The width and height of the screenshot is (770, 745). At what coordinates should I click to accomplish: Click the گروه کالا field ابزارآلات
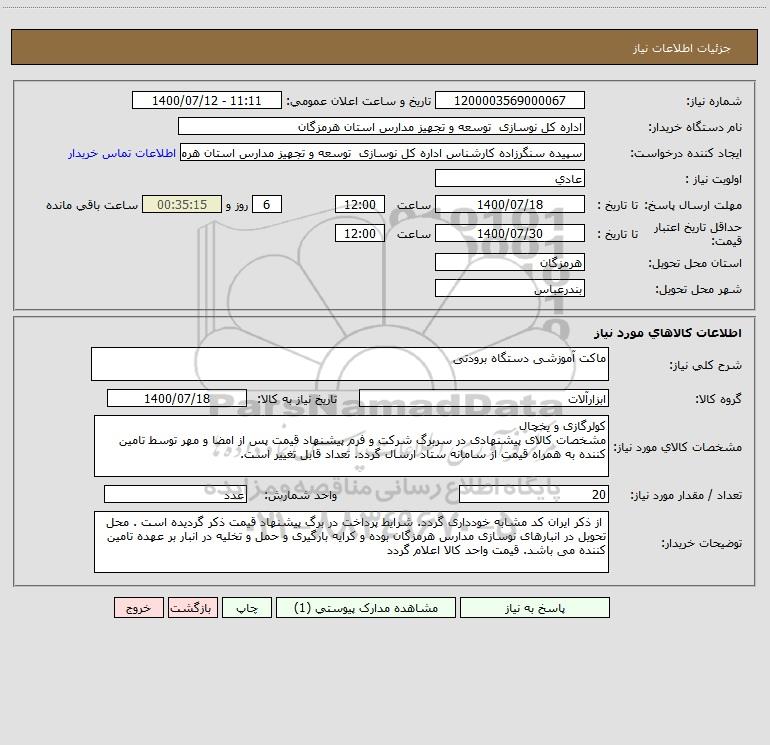click(x=484, y=398)
